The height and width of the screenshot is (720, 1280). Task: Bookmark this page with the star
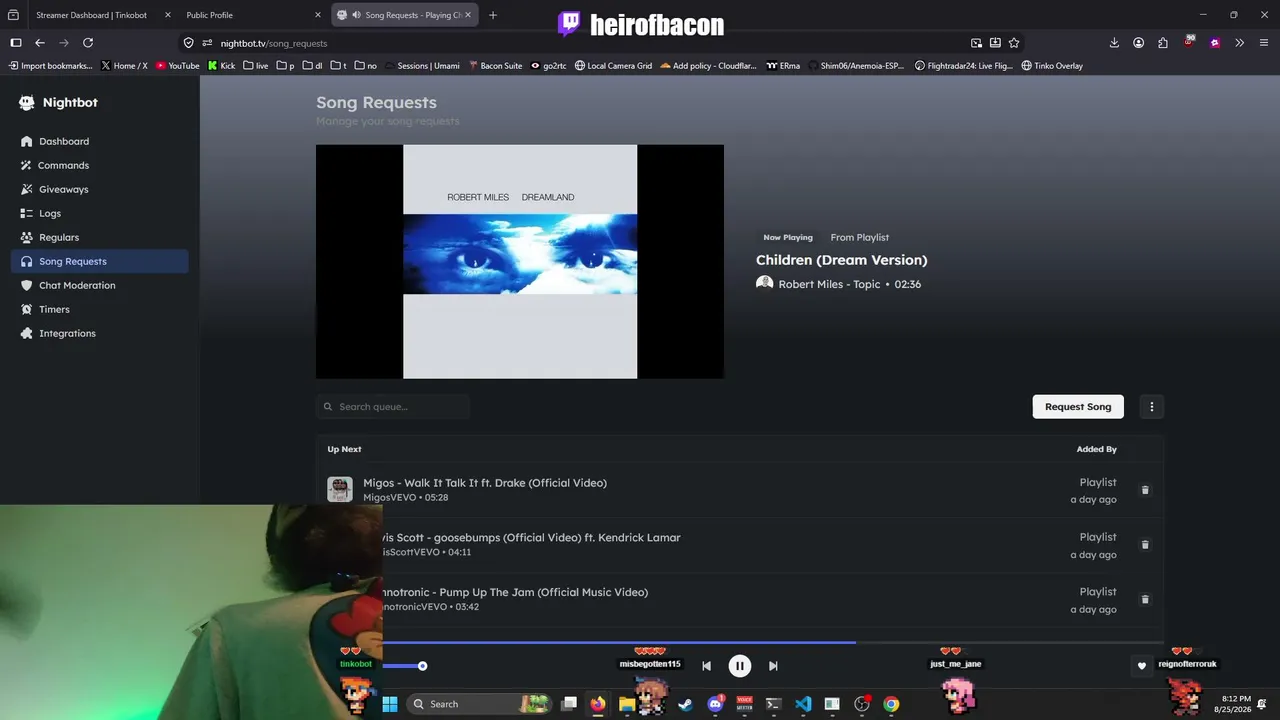(1014, 43)
